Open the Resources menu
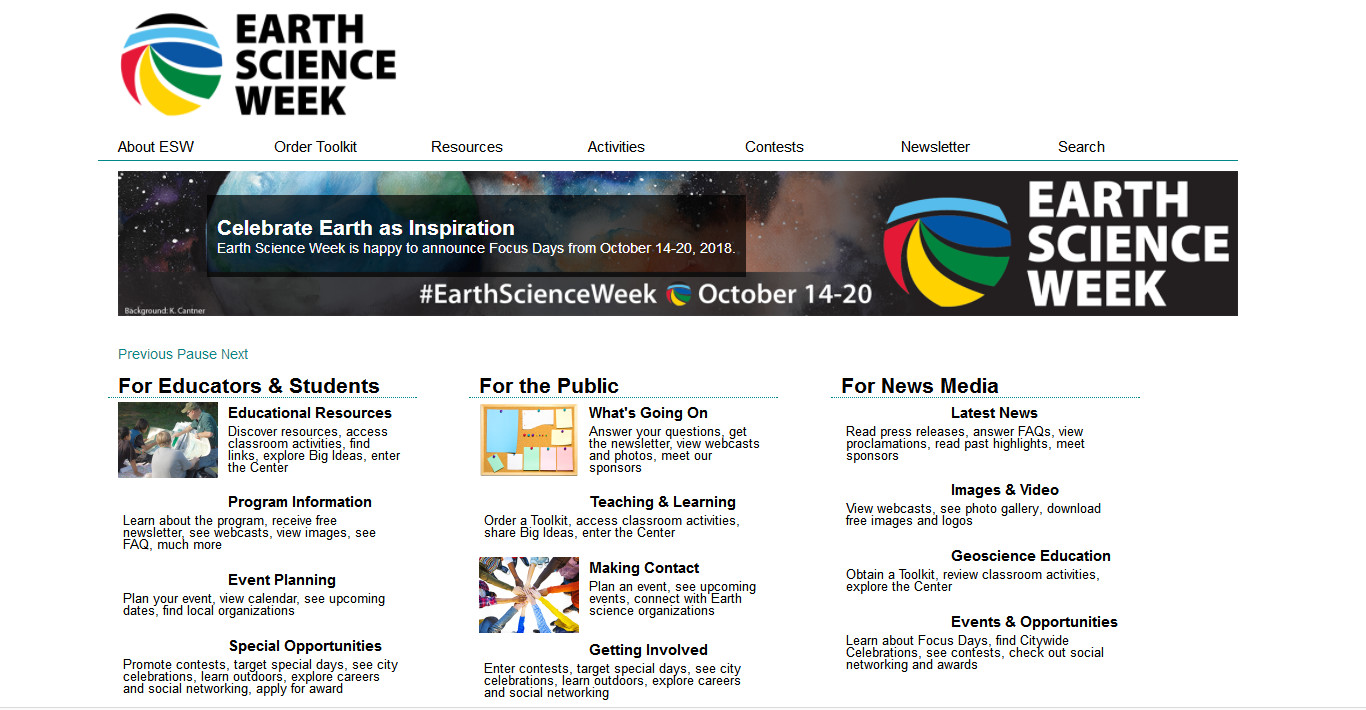The width and height of the screenshot is (1366, 710). point(467,147)
